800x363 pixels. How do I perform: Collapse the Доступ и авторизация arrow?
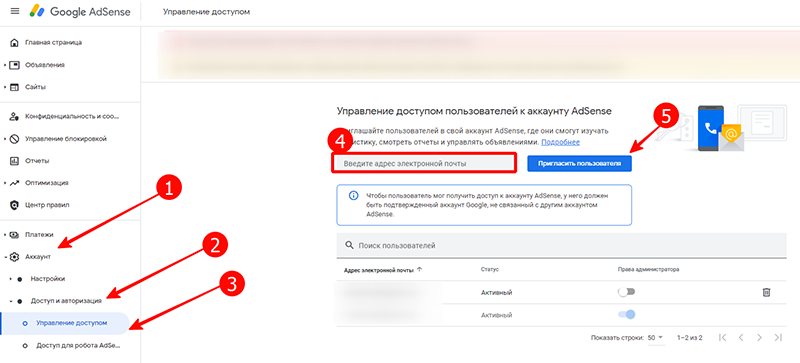point(11,301)
